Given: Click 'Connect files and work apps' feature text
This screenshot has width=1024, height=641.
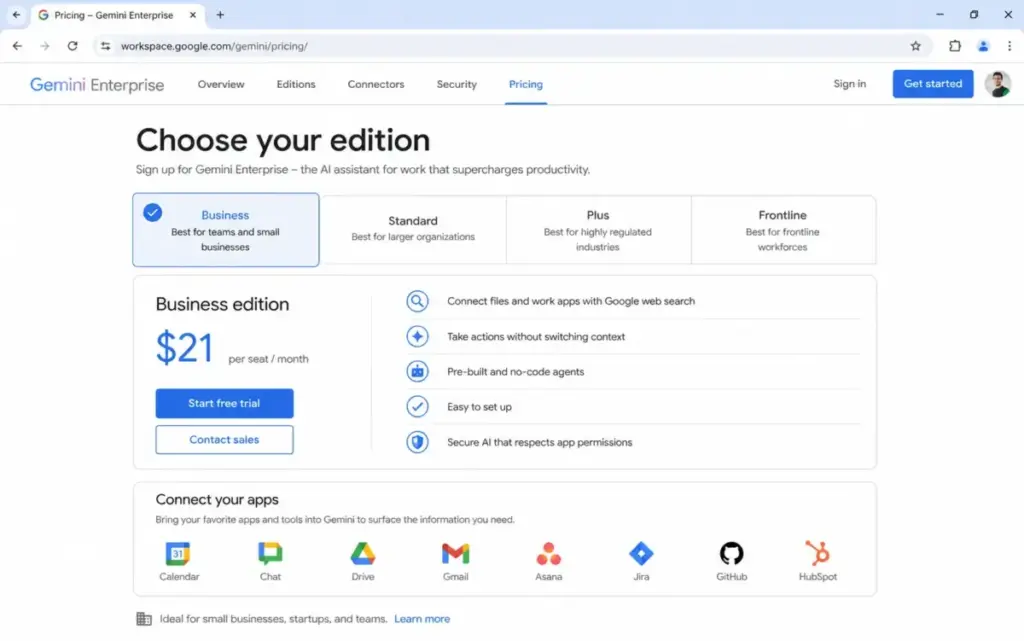Looking at the screenshot, I should click(571, 301).
